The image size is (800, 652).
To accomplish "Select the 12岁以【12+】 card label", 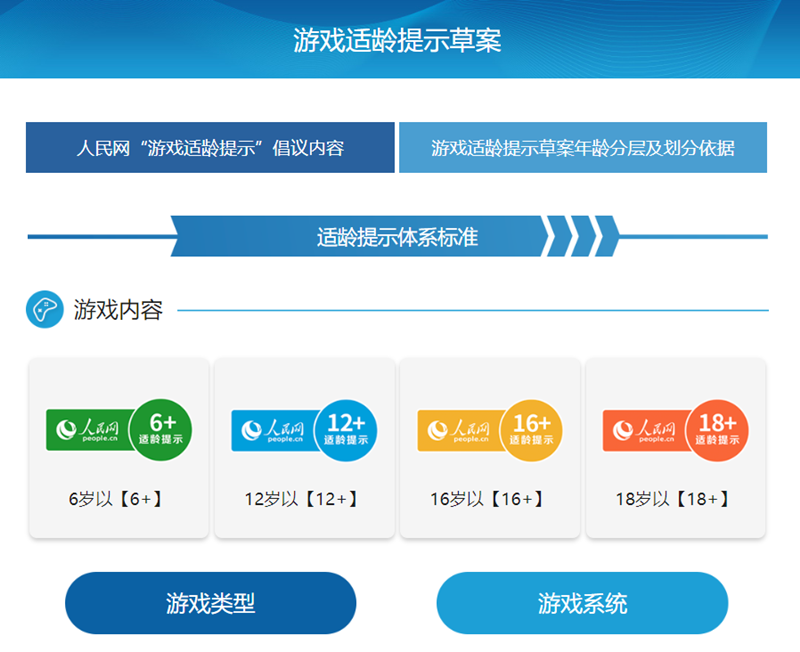I will (304, 498).
